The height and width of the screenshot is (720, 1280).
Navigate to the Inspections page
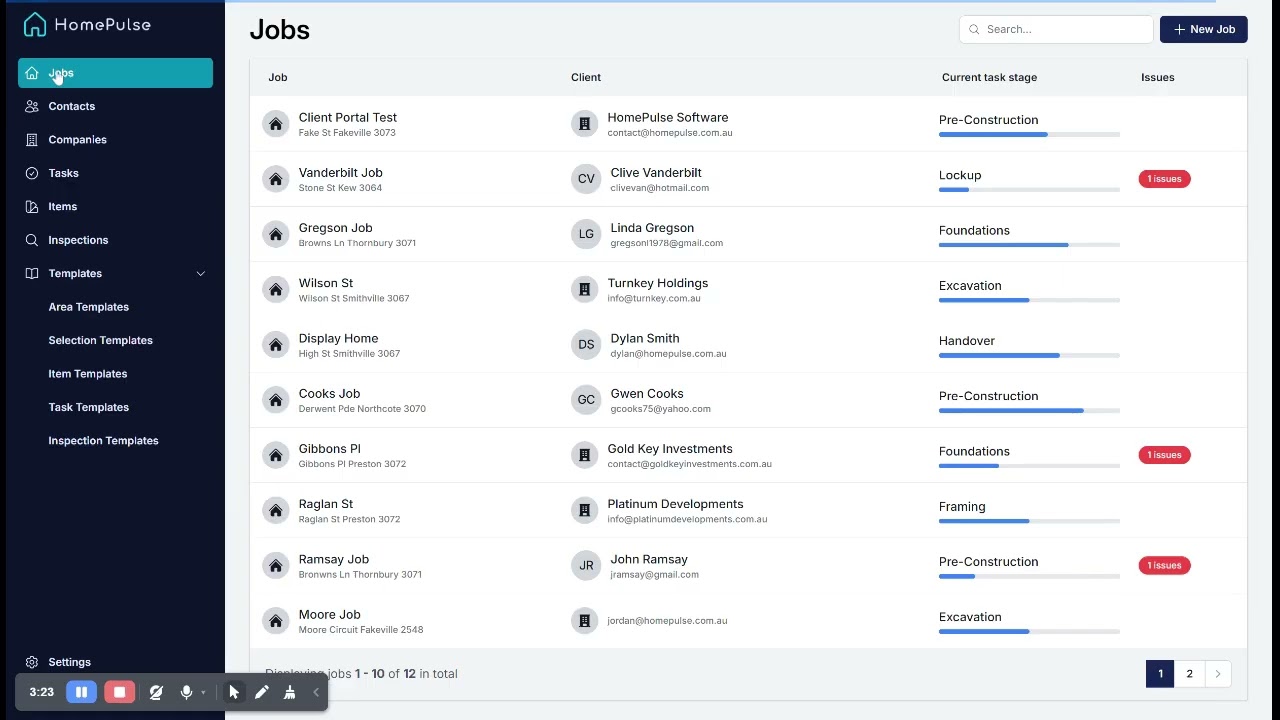[x=78, y=240]
